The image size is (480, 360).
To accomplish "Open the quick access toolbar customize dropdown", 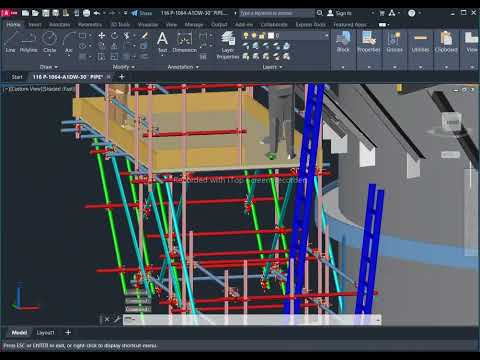I will (125, 13).
